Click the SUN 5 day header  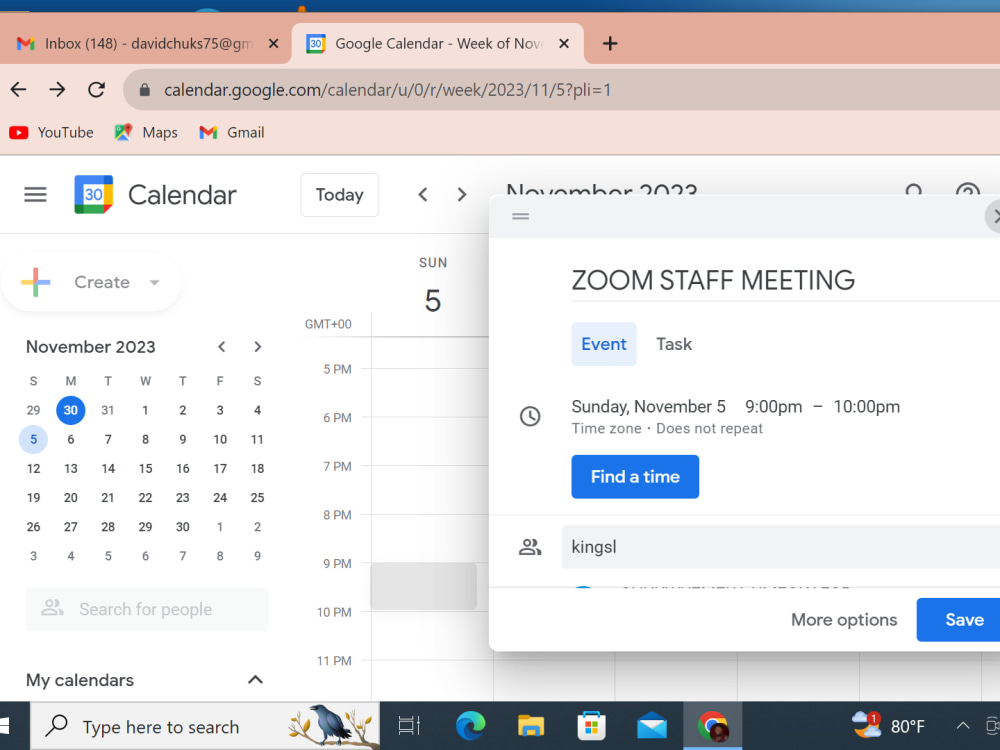pos(432,287)
